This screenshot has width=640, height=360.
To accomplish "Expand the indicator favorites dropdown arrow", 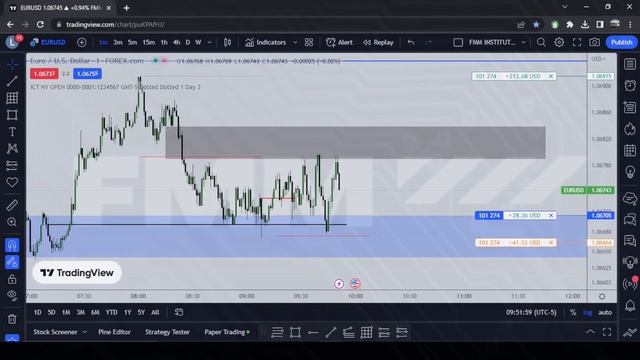I will click(x=295, y=42).
